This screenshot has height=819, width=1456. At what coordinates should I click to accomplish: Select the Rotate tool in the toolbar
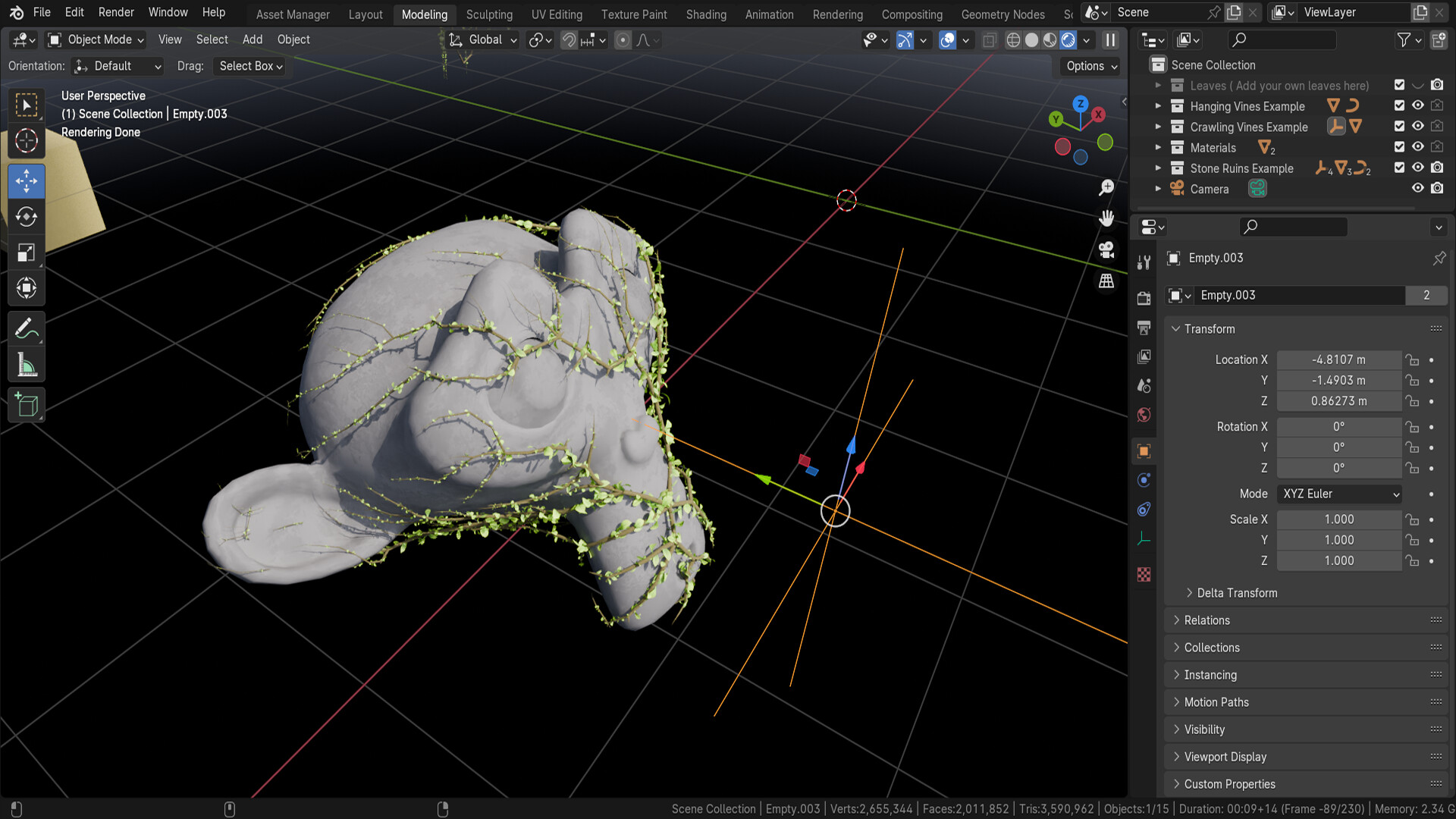point(27,217)
